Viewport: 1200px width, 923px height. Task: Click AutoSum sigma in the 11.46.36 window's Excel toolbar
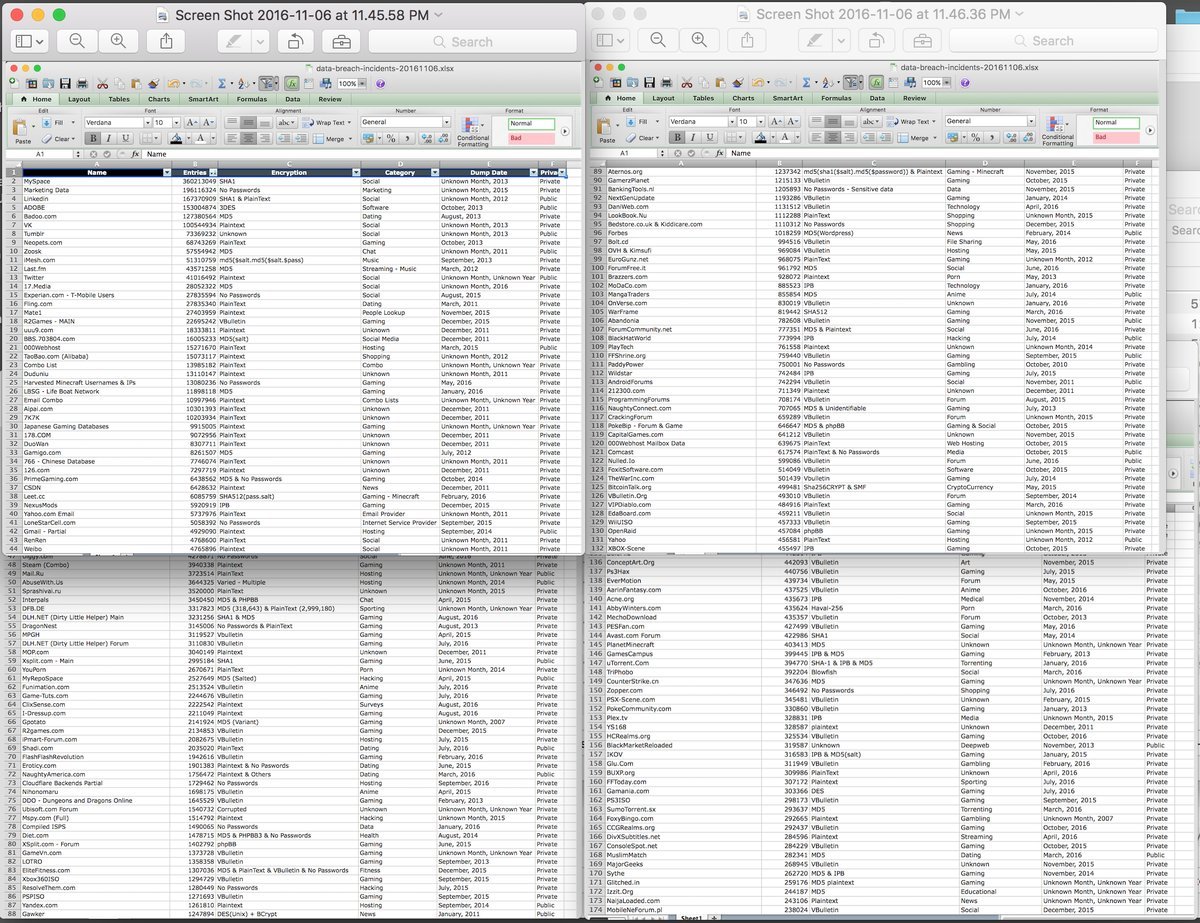(808, 83)
